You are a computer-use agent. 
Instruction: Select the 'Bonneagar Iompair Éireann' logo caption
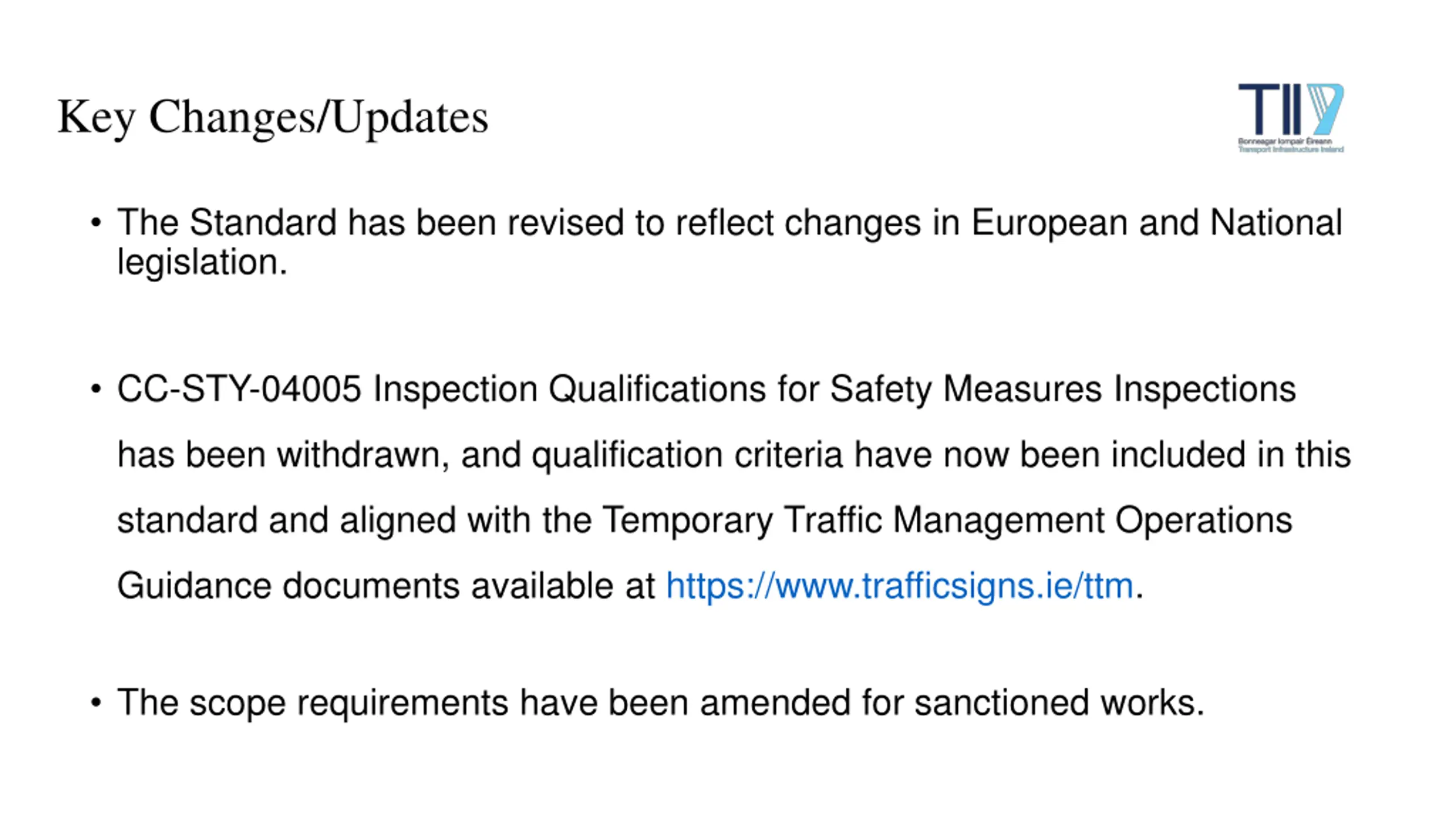tap(1285, 141)
